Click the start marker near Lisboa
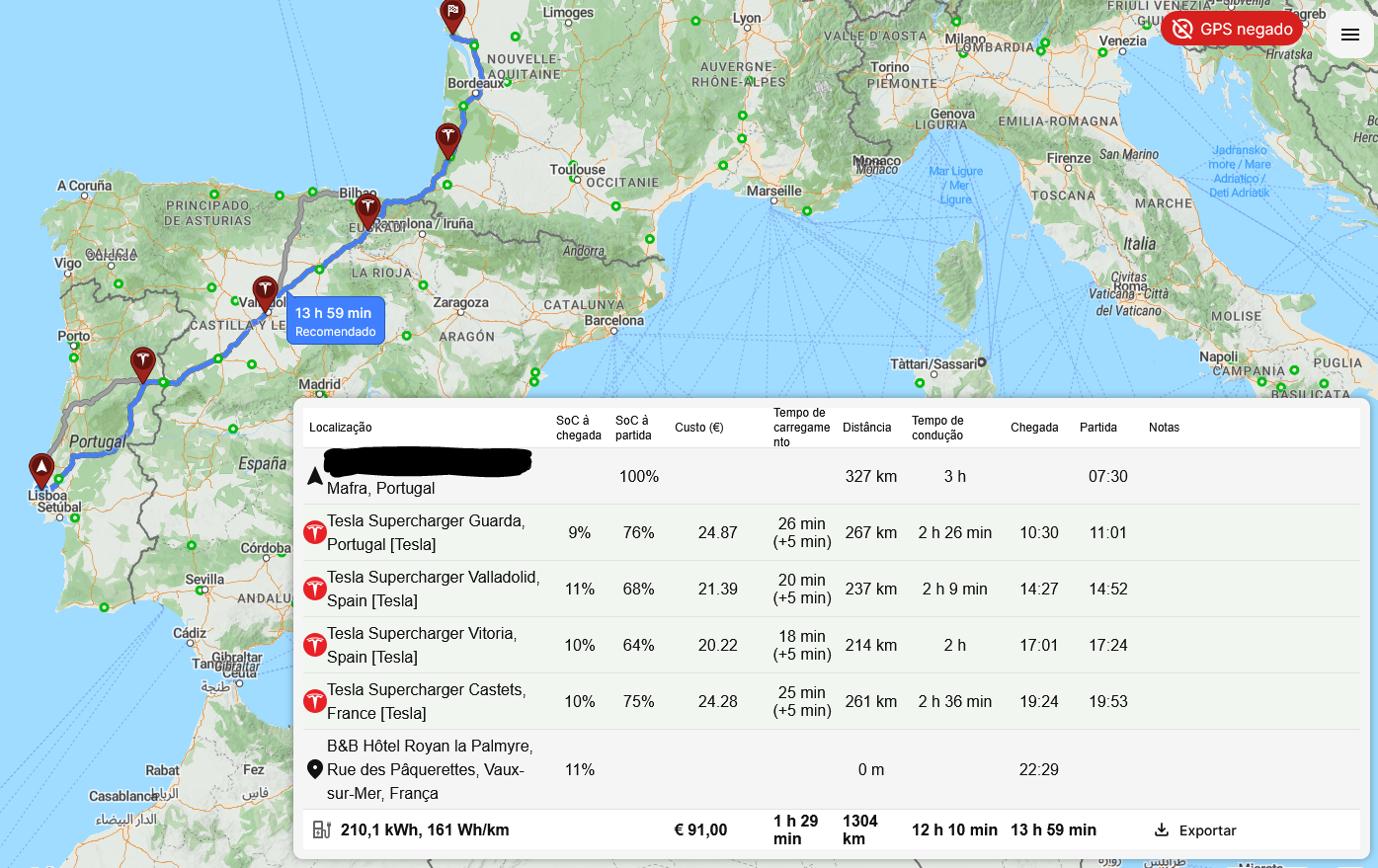The image size is (1378, 868). point(41,469)
